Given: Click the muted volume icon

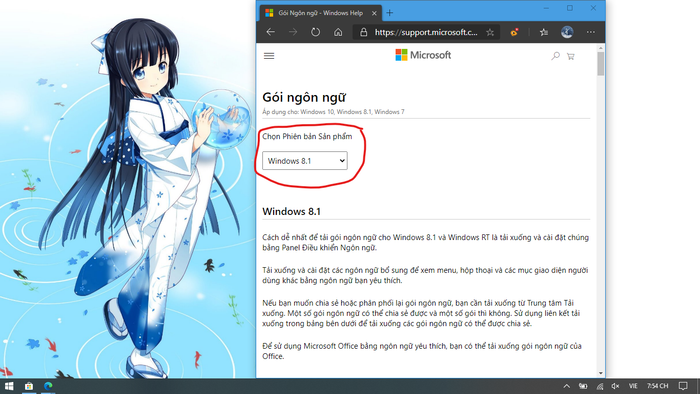Looking at the screenshot, I should (x=615, y=386).
